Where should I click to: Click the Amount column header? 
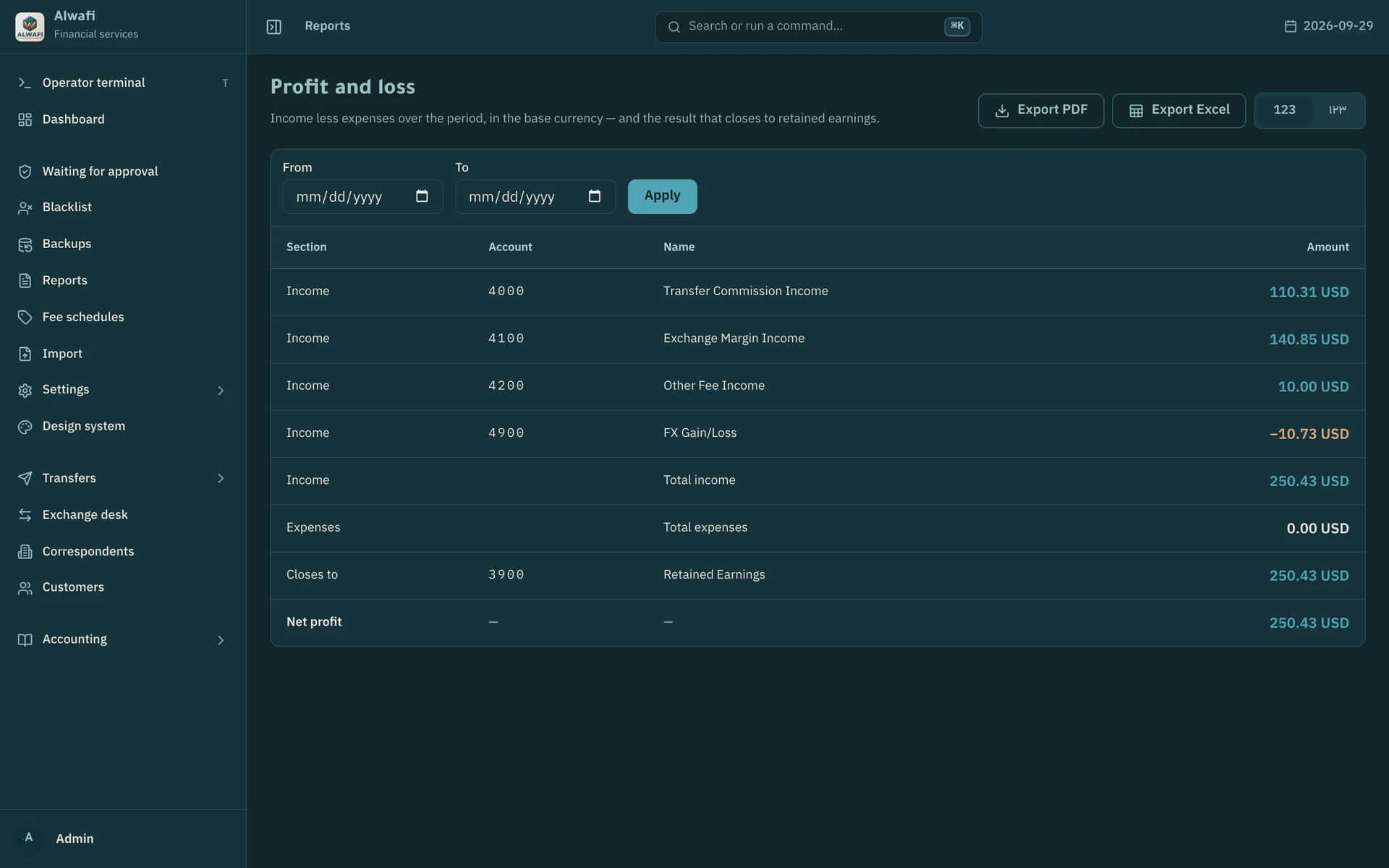(1328, 247)
